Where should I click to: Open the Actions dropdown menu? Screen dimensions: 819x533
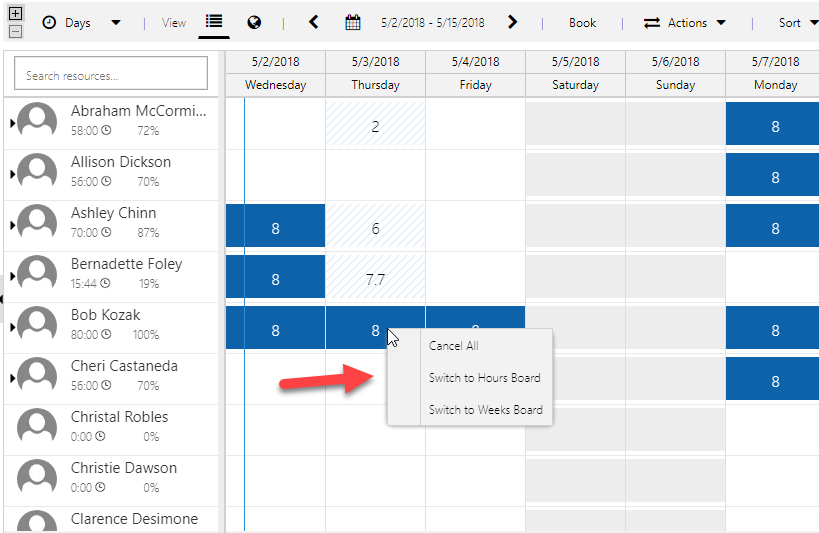[x=685, y=22]
